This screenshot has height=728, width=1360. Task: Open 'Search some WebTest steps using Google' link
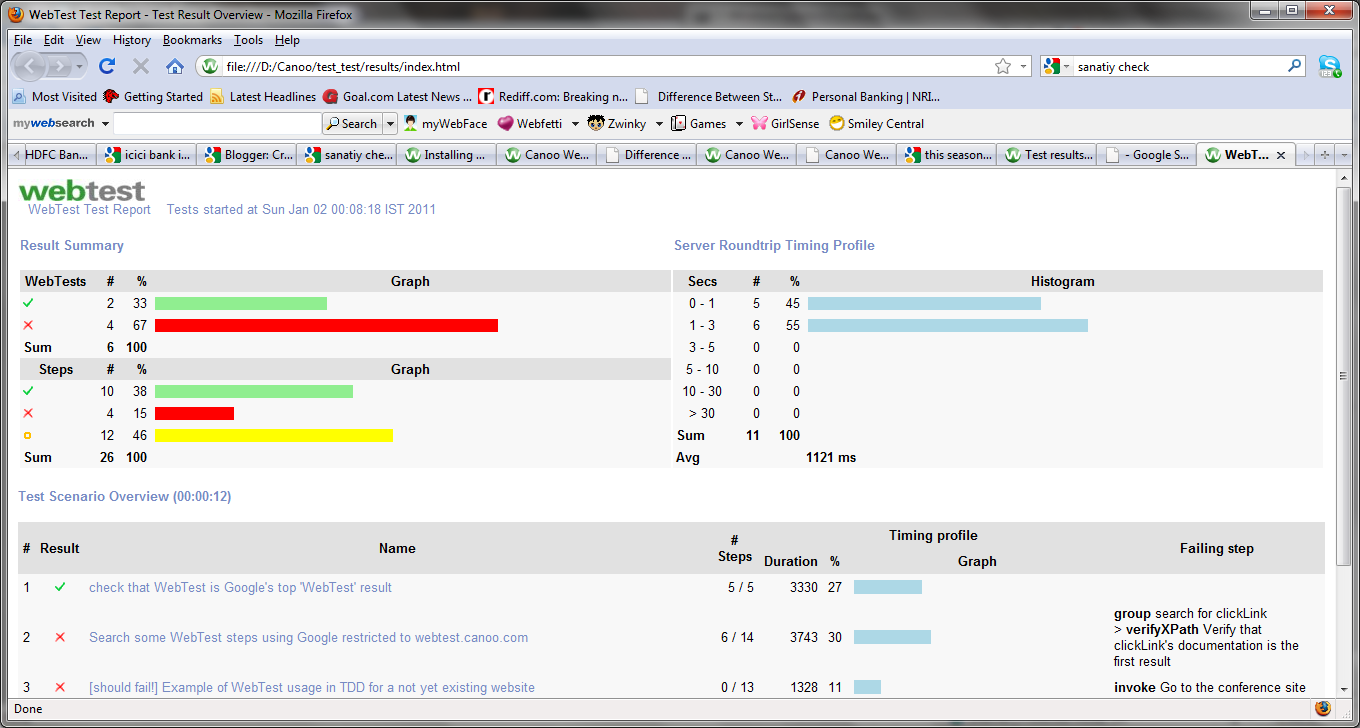308,637
